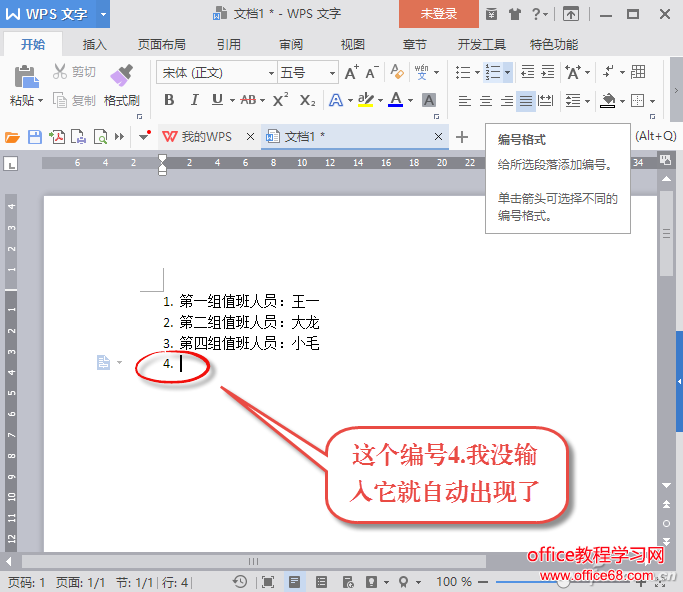This screenshot has height=592, width=683.
Task: Click the wén phonetic guide icon
Action: 421,72
